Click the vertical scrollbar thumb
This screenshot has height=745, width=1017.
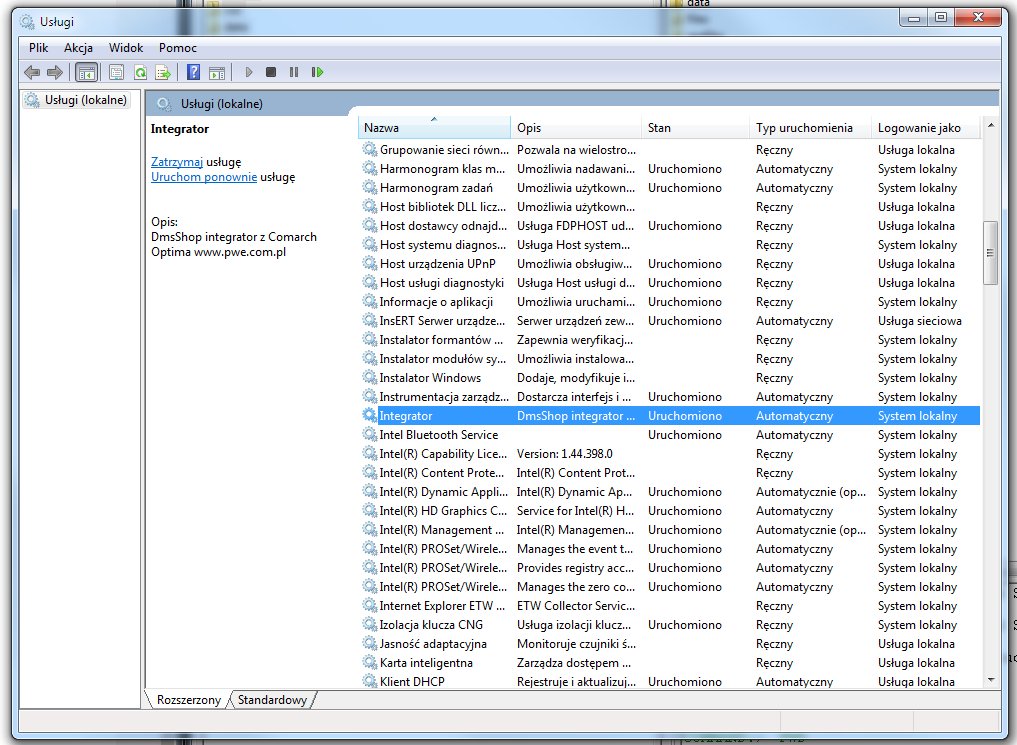(x=990, y=253)
